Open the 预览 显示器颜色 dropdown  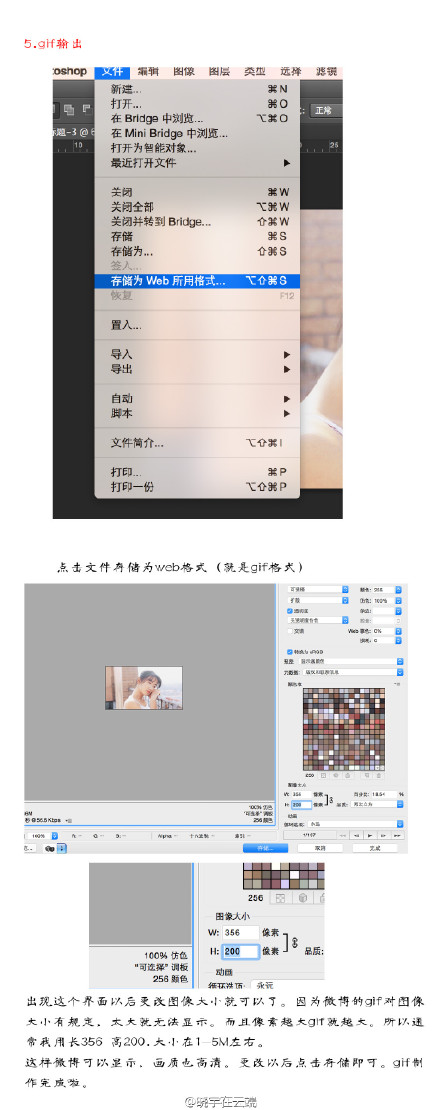[x=351, y=661]
